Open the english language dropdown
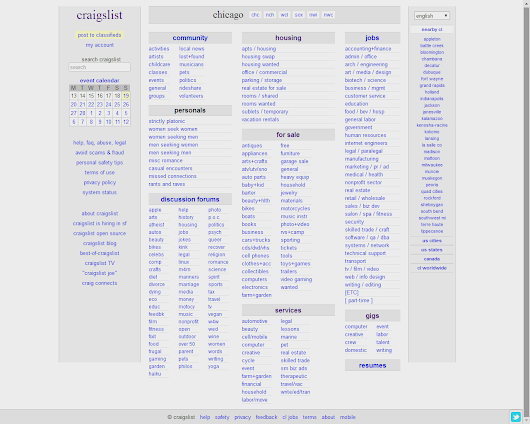The image size is (530, 424). [x=432, y=16]
